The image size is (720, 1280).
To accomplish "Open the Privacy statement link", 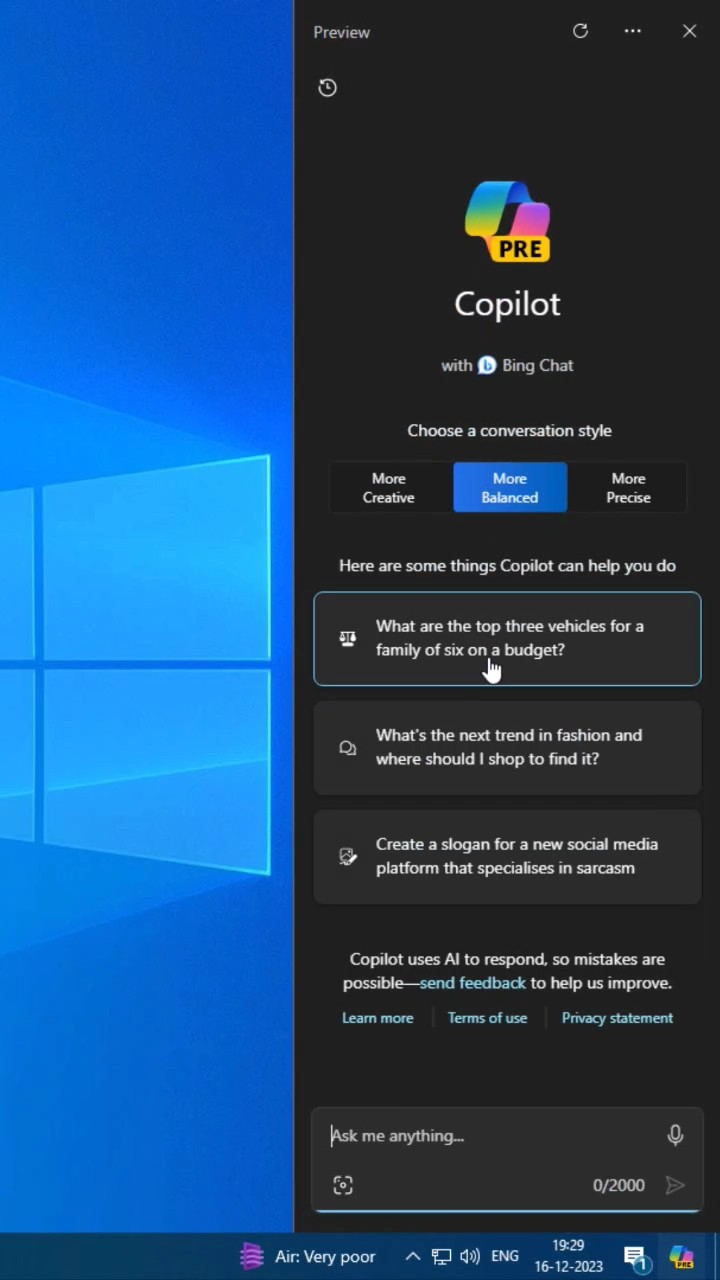I will pos(617,1018).
